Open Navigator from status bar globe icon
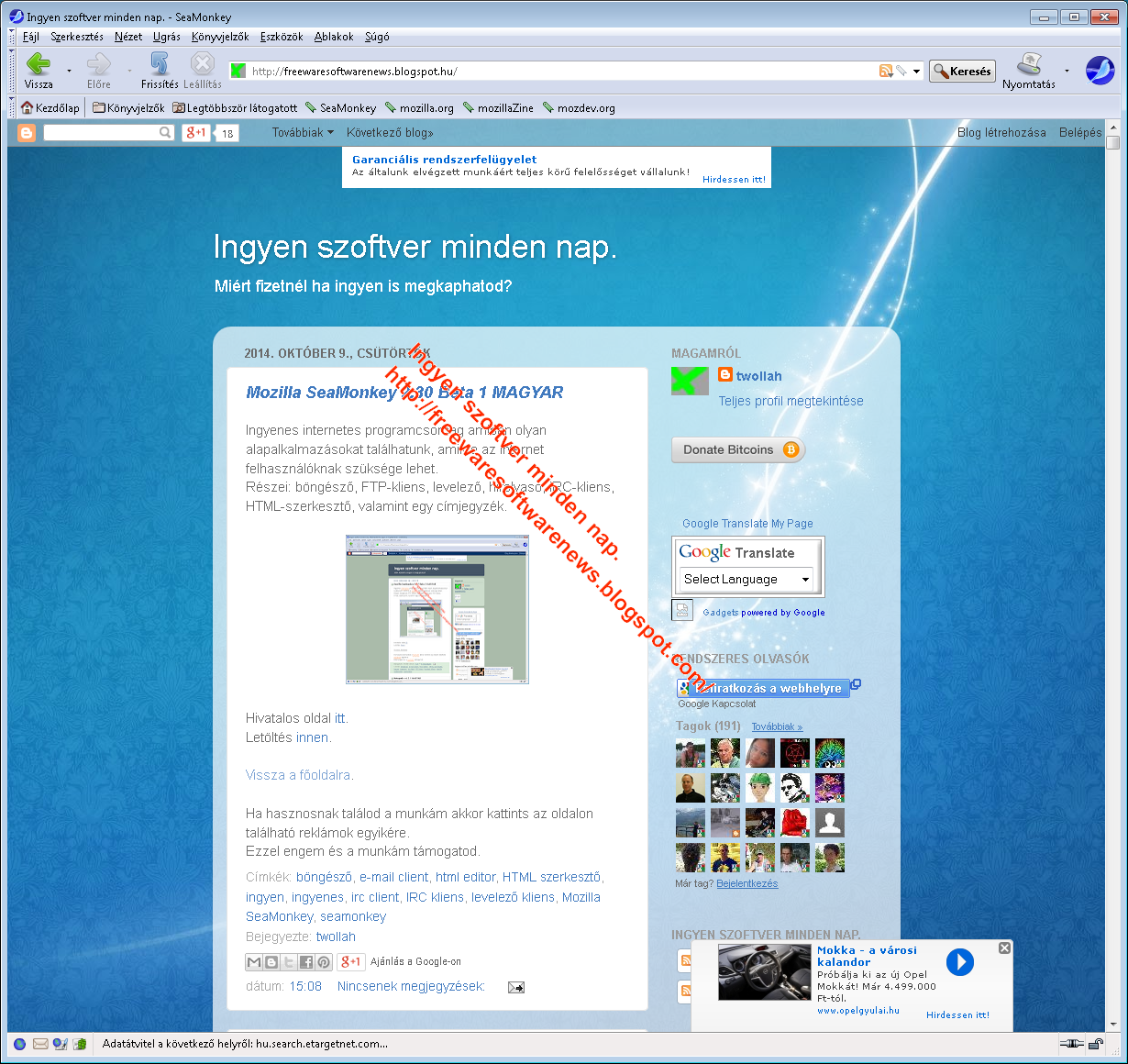The image size is (1128, 1064). (x=20, y=1044)
